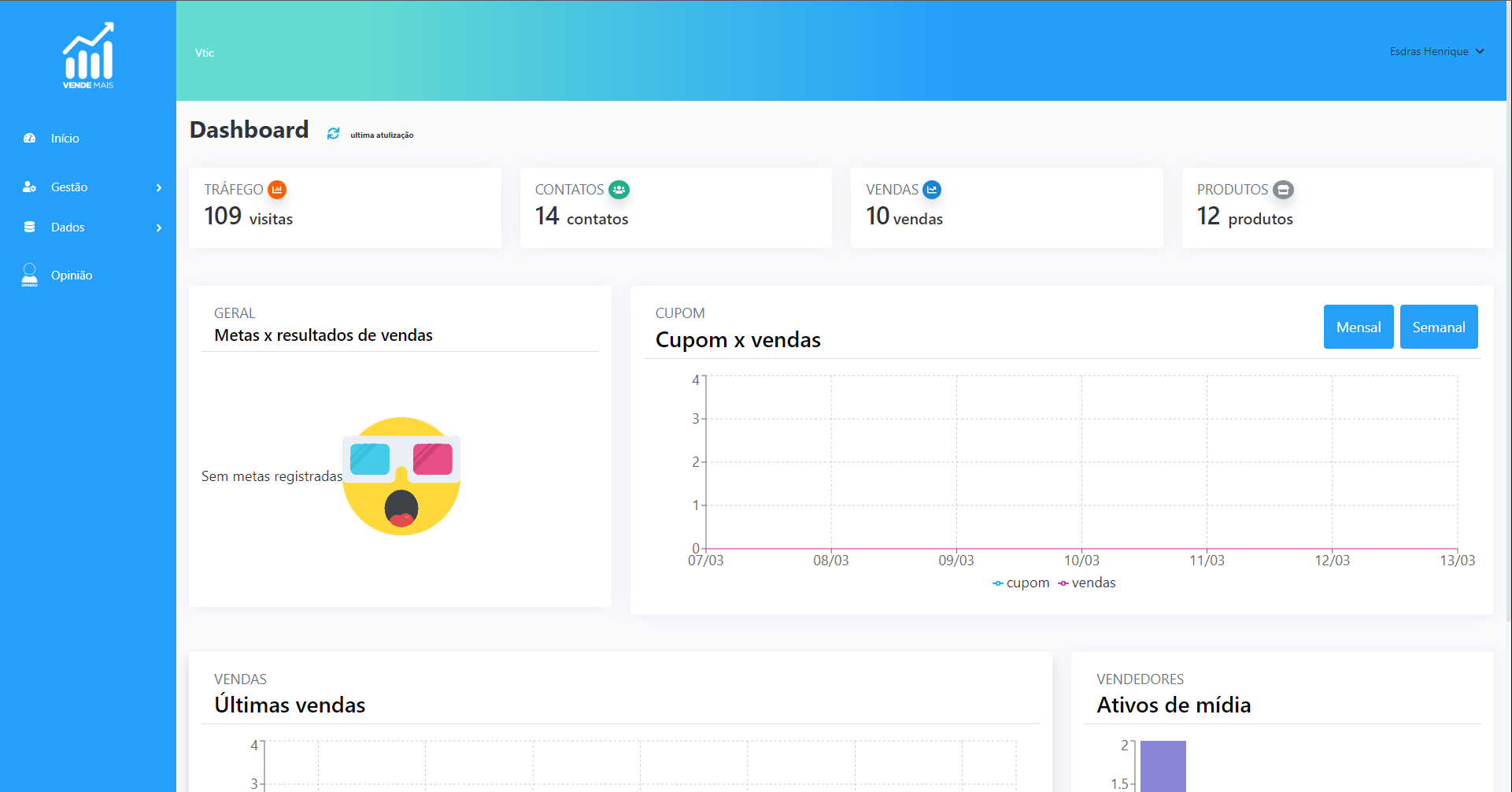Expand the Gestão submenu chevron
The image size is (1512, 792).
(159, 187)
